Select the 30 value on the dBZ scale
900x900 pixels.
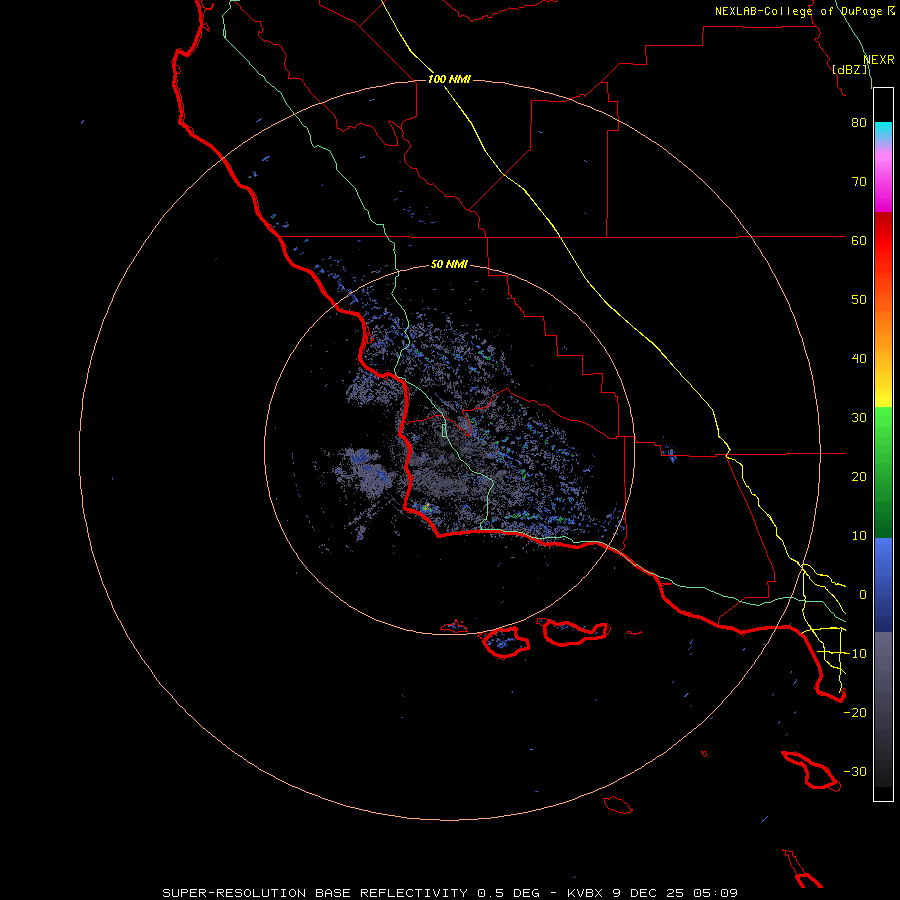coord(859,417)
